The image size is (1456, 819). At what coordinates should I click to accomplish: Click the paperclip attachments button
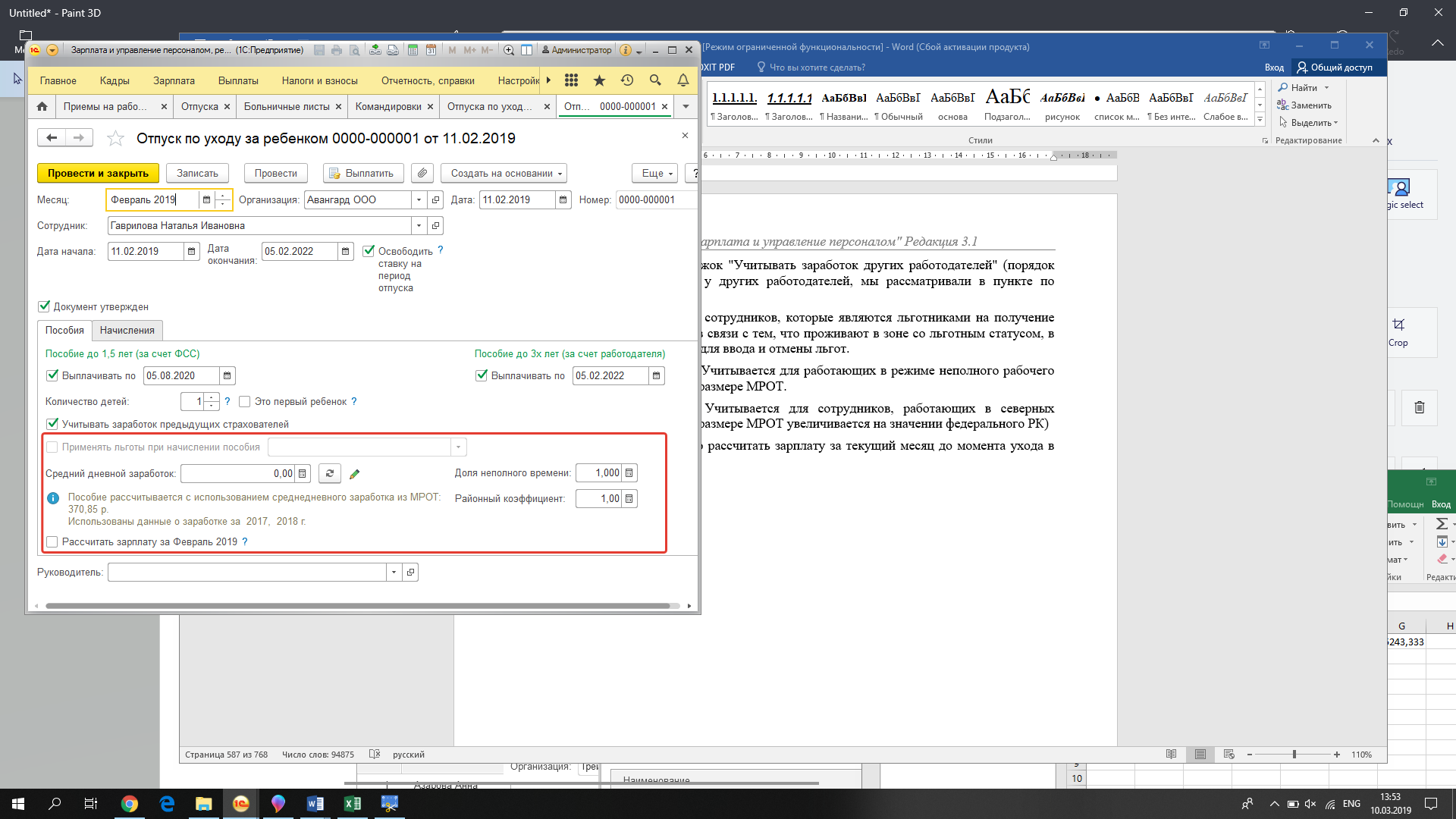pos(422,173)
